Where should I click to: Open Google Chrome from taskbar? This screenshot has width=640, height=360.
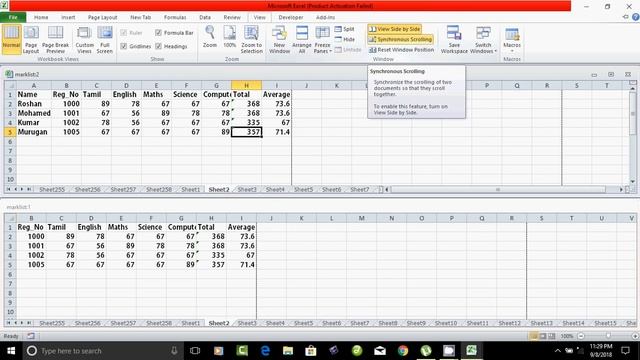click(x=403, y=351)
